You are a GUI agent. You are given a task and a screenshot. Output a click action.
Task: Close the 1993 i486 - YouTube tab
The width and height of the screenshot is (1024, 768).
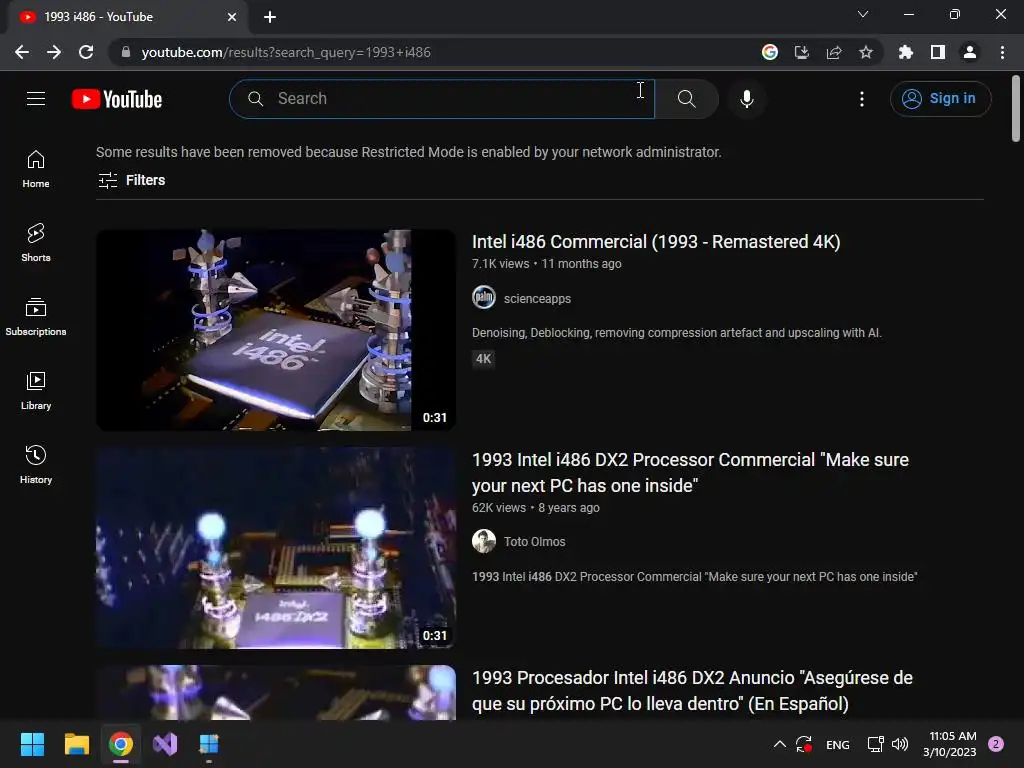pyautogui.click(x=232, y=17)
